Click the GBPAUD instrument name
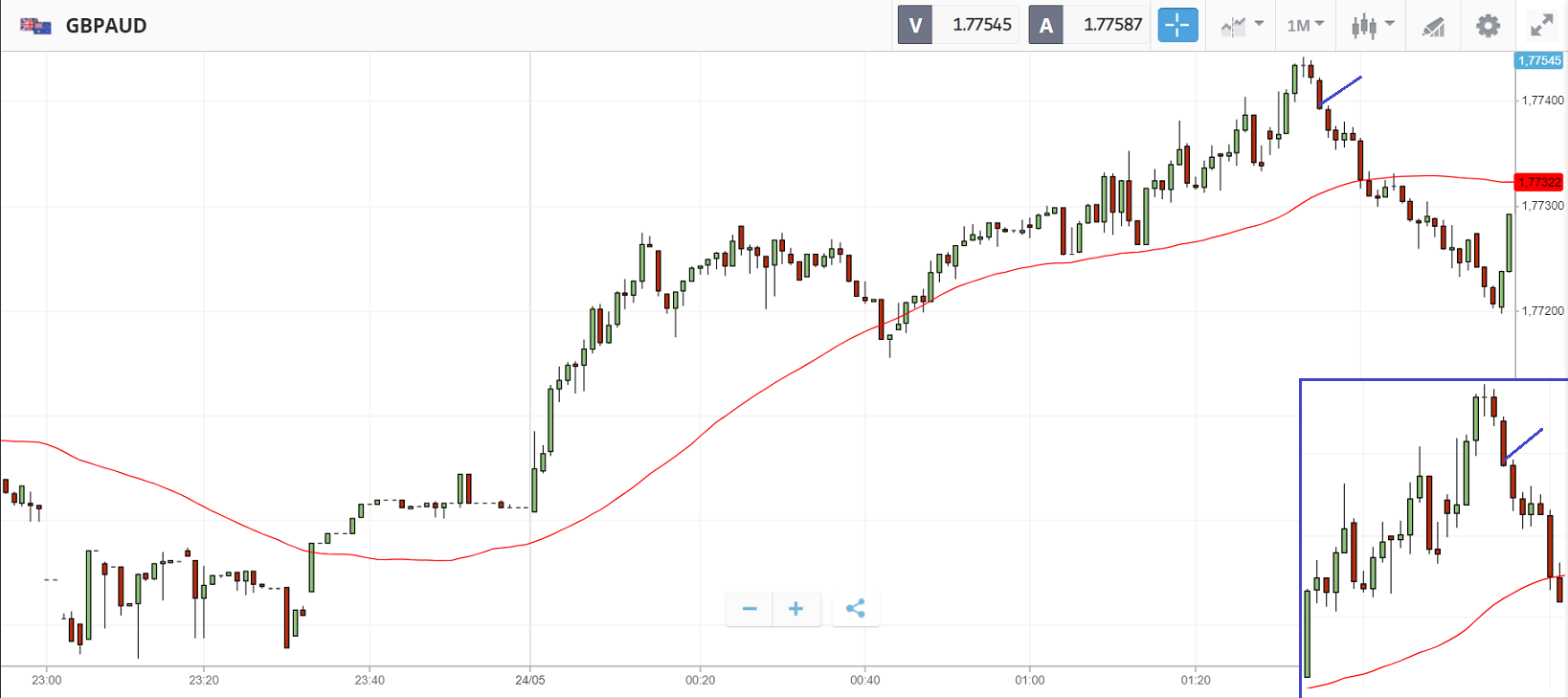1568x698 pixels. click(106, 26)
